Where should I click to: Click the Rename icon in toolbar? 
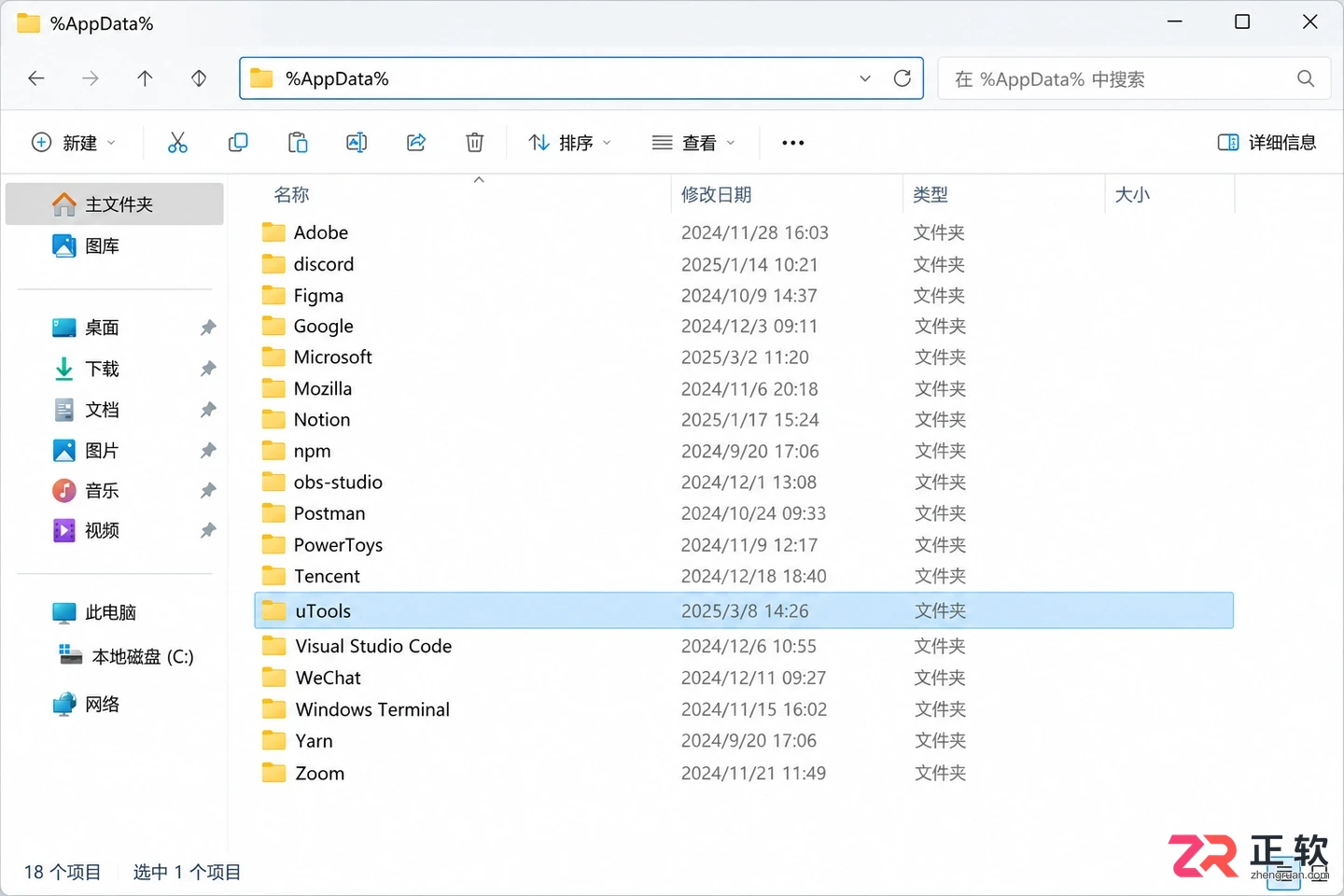(x=357, y=143)
